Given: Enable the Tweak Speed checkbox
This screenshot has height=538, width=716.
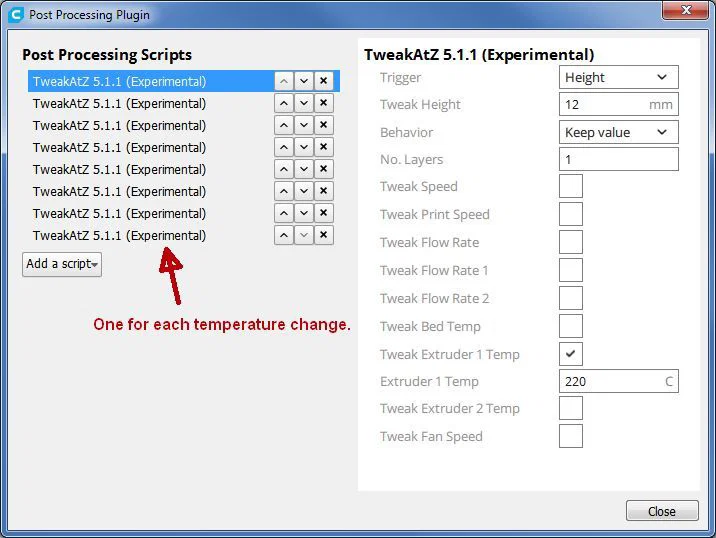Looking at the screenshot, I should click(571, 186).
